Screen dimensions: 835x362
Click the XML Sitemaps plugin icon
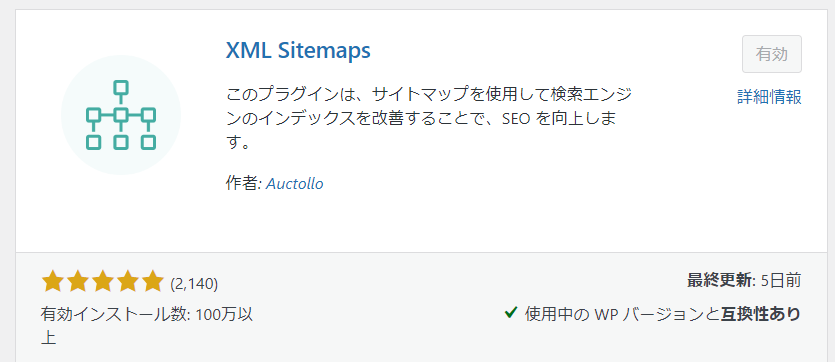[x=121, y=115]
